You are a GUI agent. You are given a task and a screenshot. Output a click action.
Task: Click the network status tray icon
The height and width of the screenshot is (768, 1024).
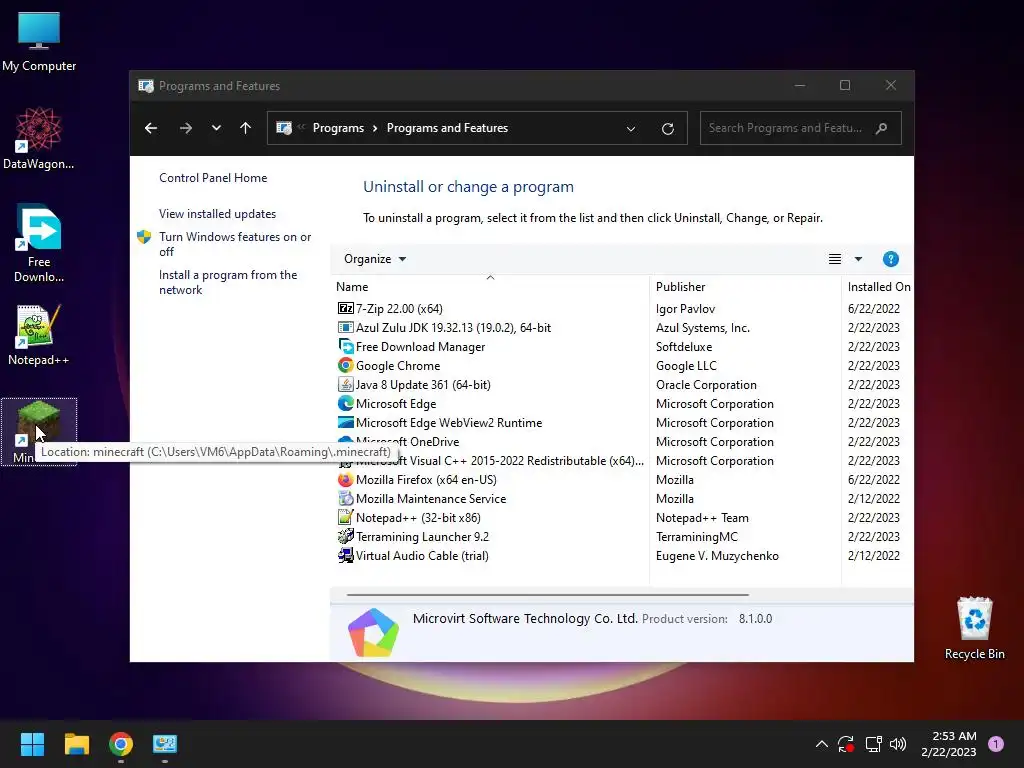(x=873, y=744)
